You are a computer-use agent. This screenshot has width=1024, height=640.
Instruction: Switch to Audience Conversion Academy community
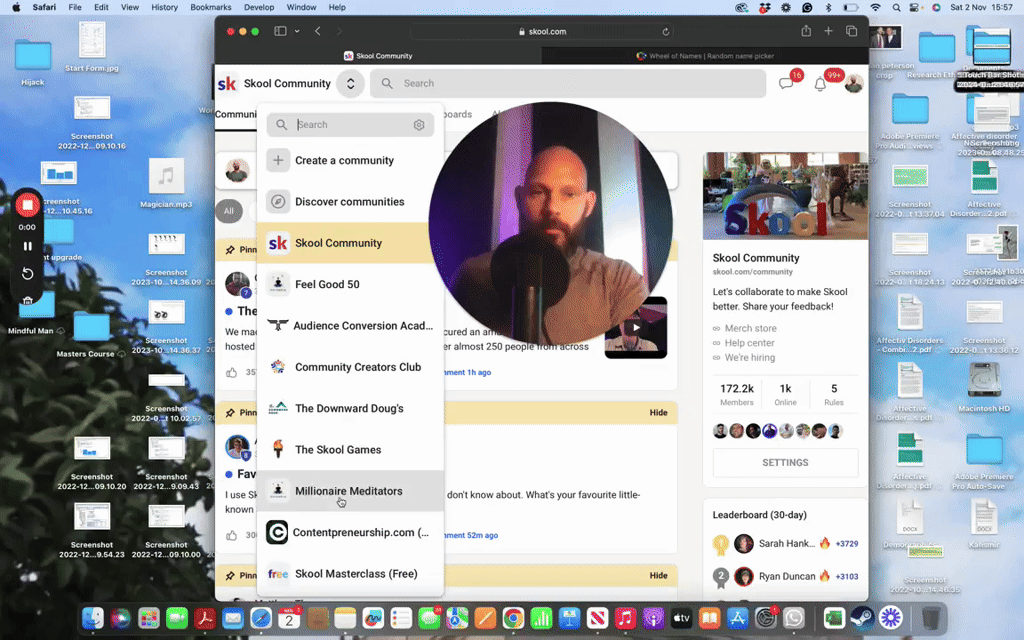click(350, 325)
